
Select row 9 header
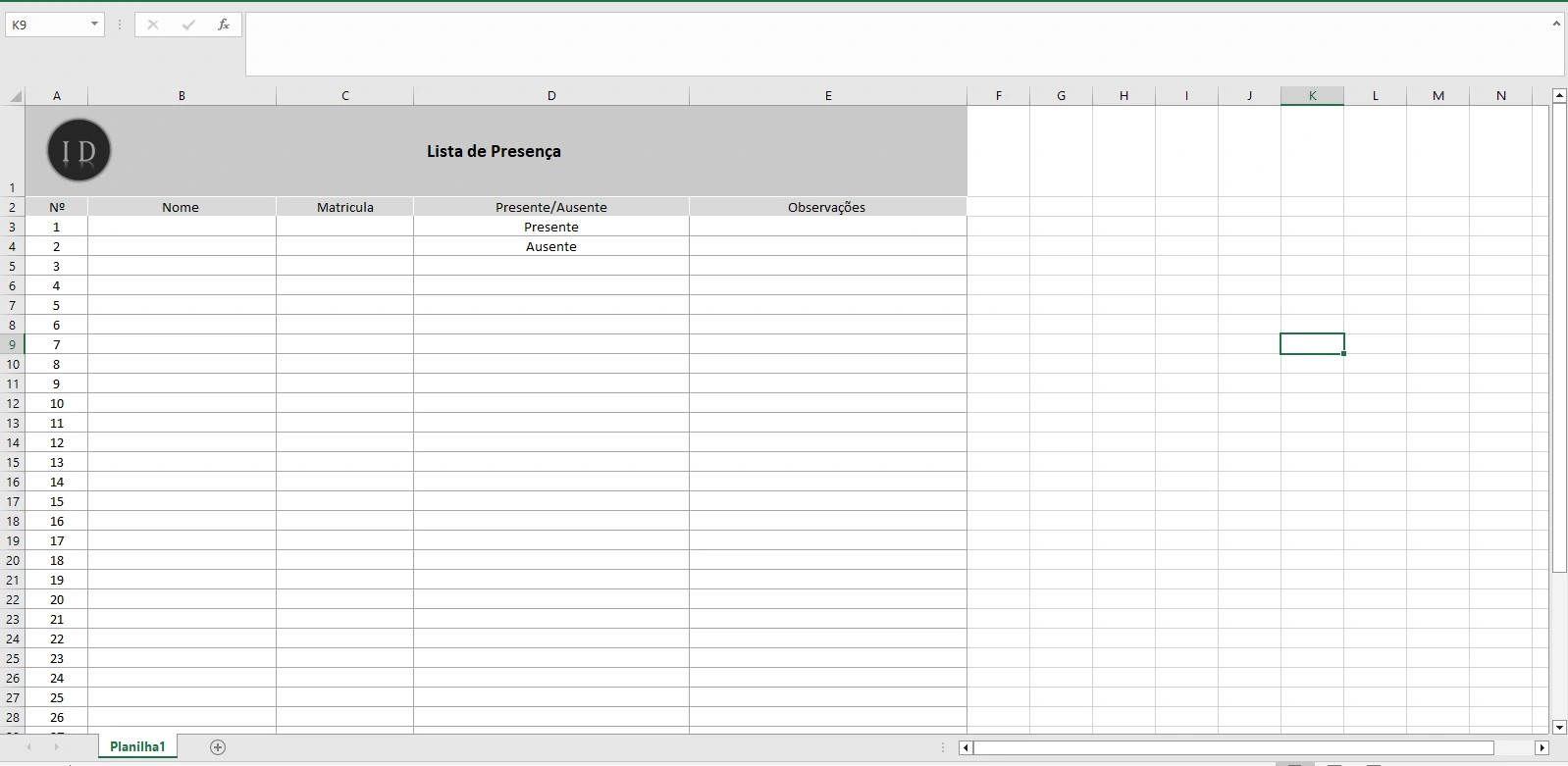click(13, 344)
